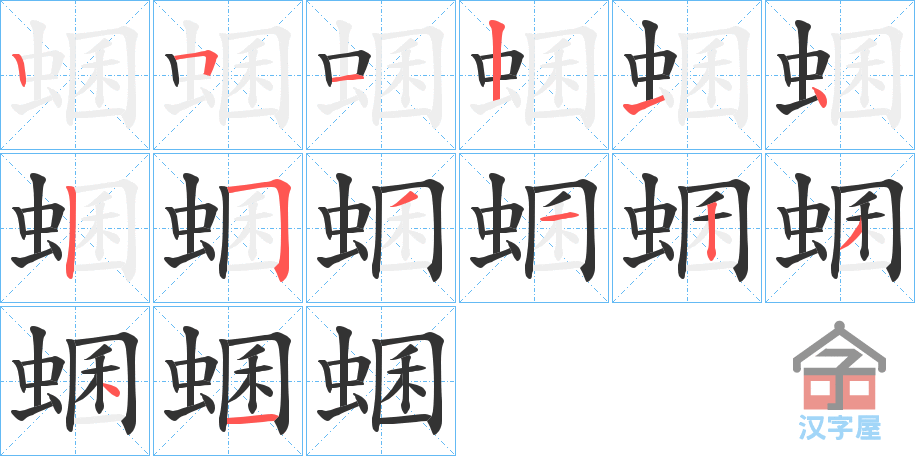
Task: Click the 汉字屋 text label
Action: [x=839, y=427]
